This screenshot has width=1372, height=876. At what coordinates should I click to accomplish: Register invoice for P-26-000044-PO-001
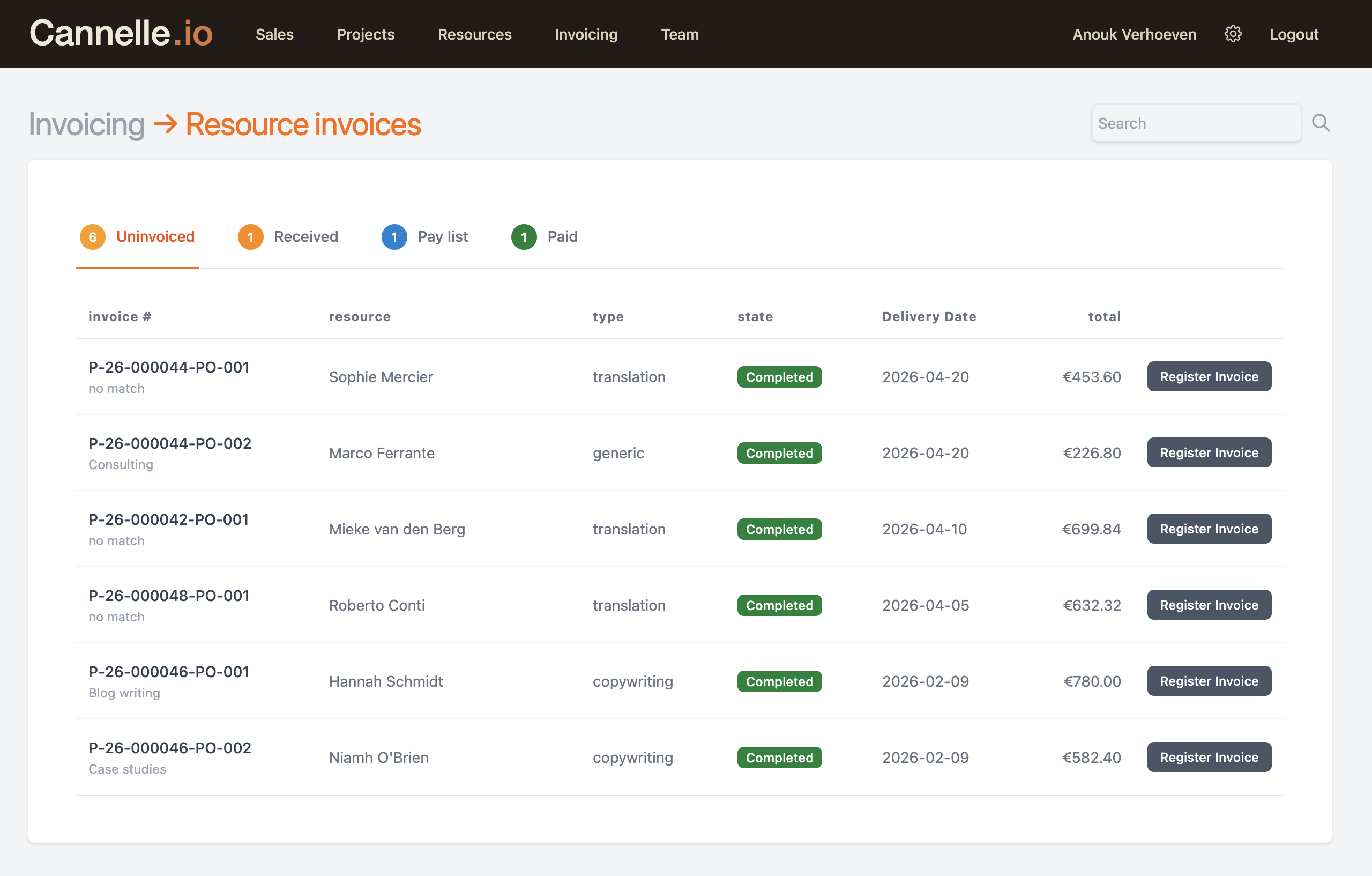click(1209, 376)
